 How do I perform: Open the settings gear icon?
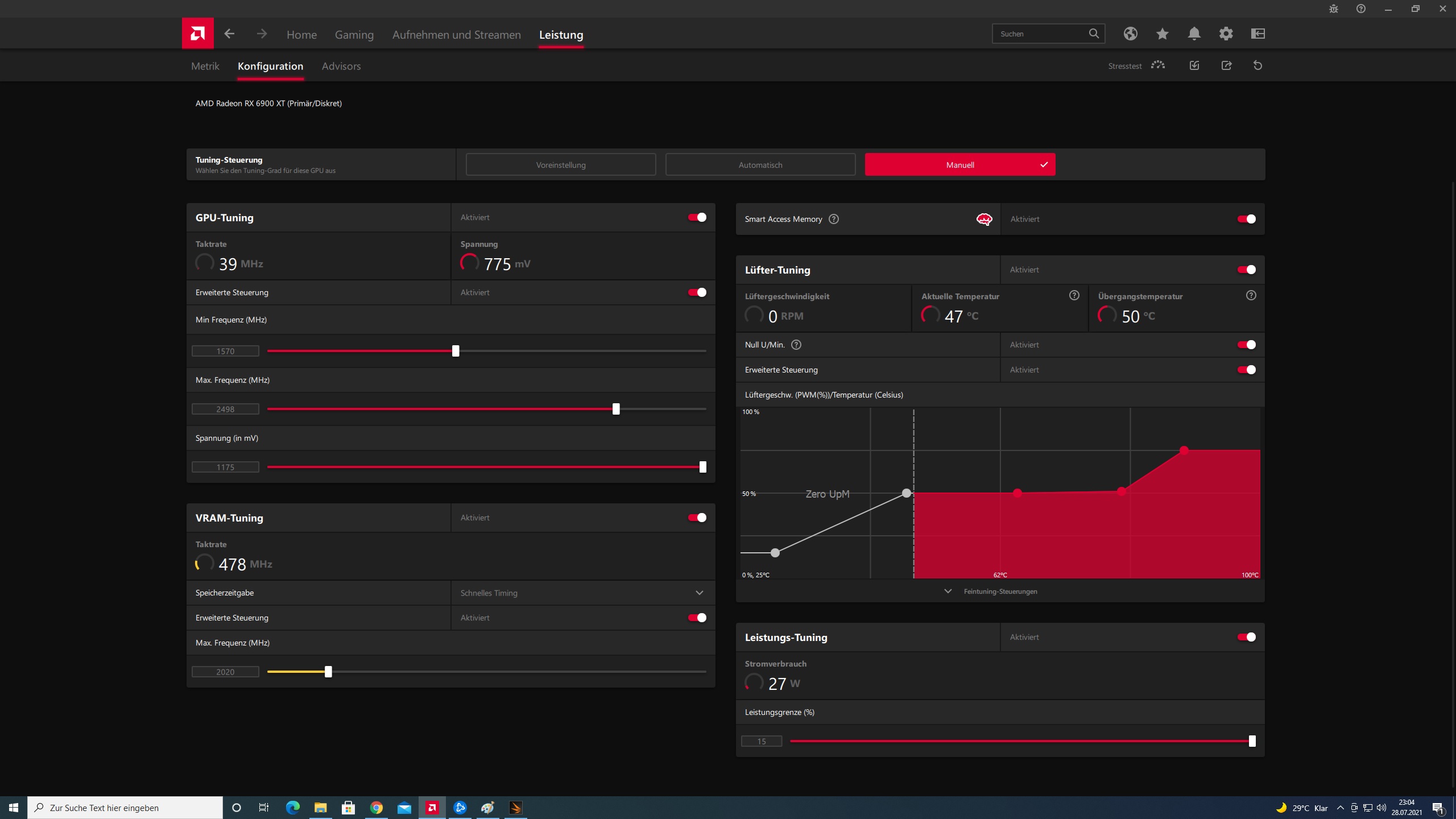click(1226, 34)
